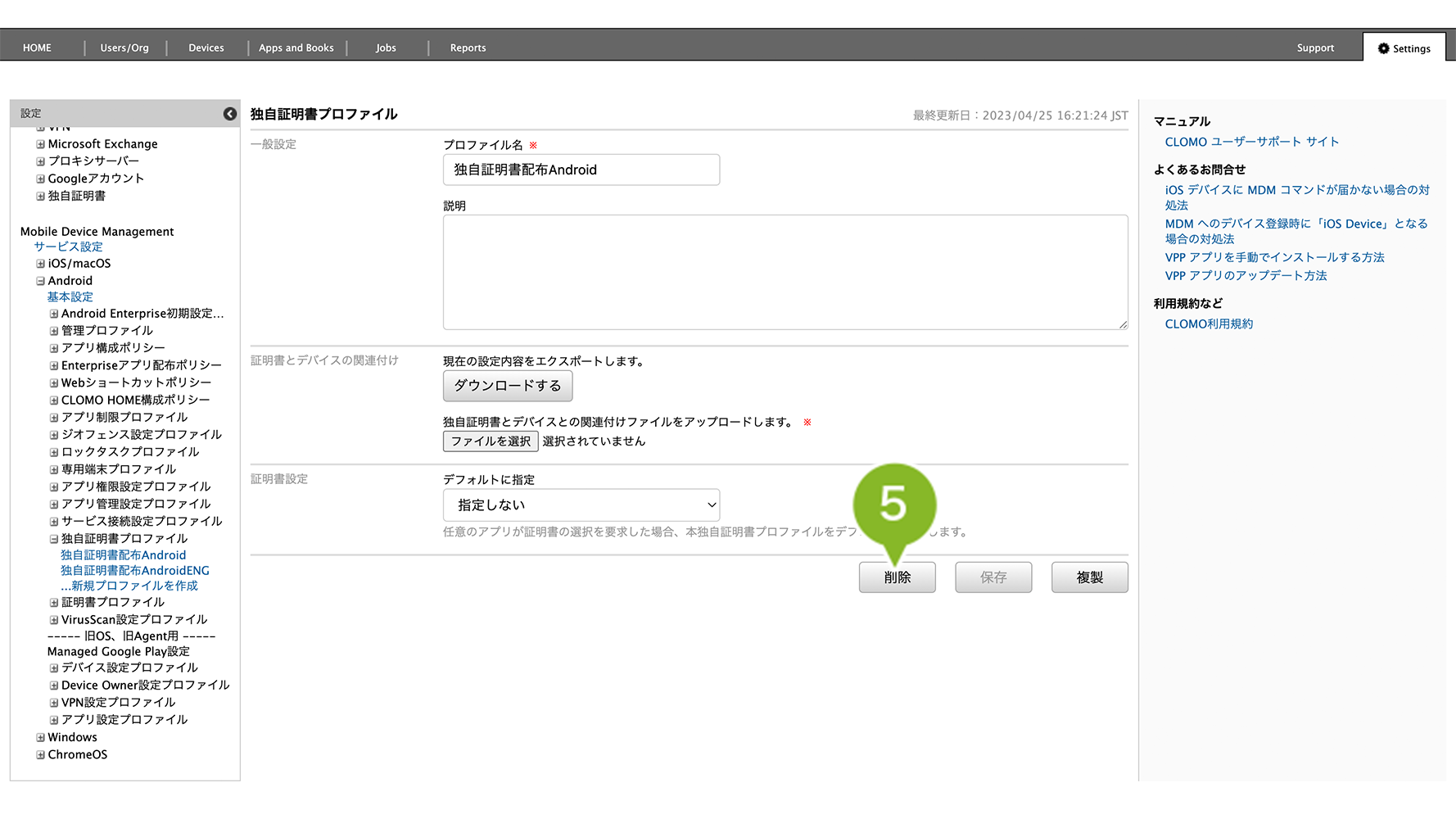
Task: Expand the Windows tree node
Action: point(40,737)
